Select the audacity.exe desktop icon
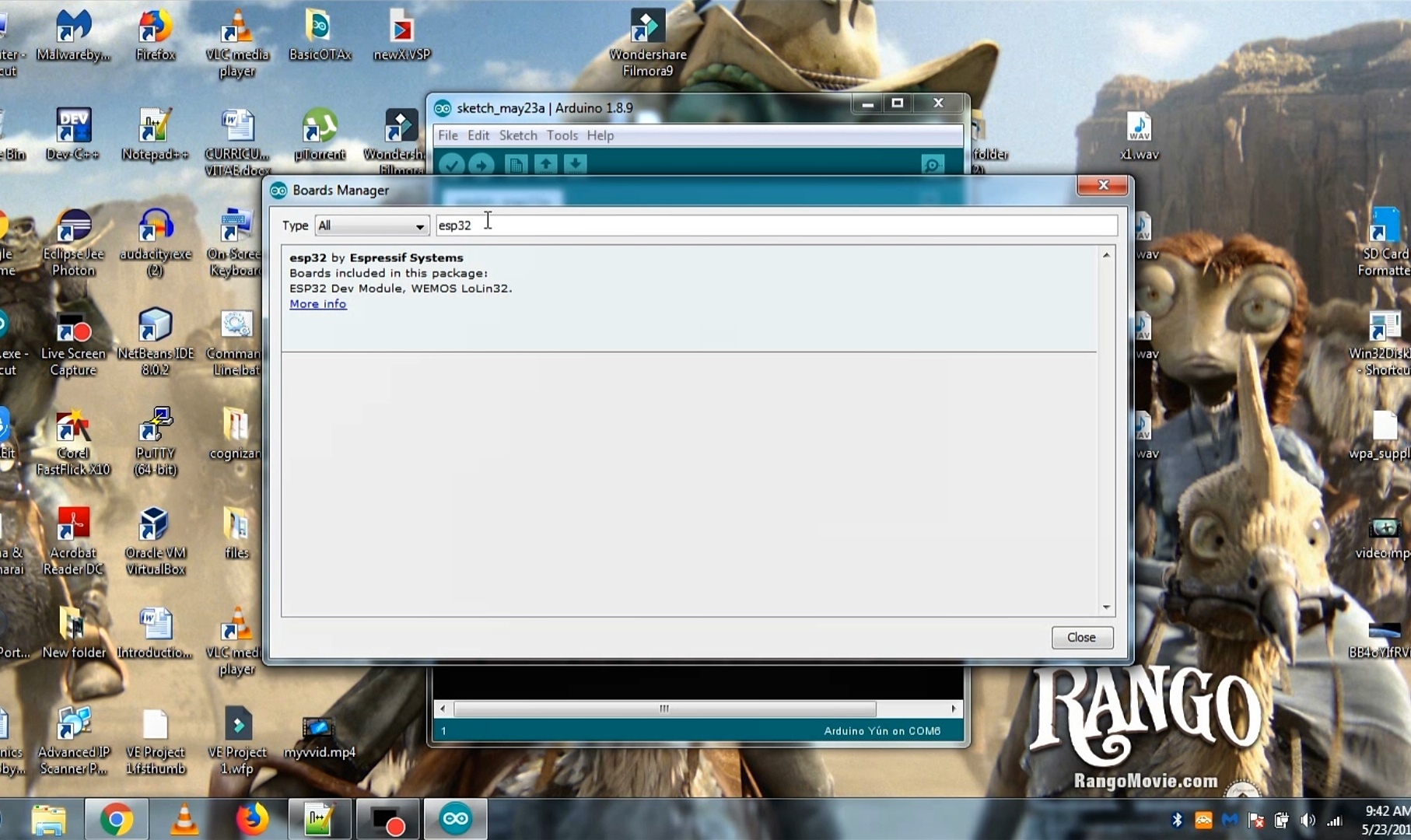Screen dimensions: 1411x840 pos(155,243)
